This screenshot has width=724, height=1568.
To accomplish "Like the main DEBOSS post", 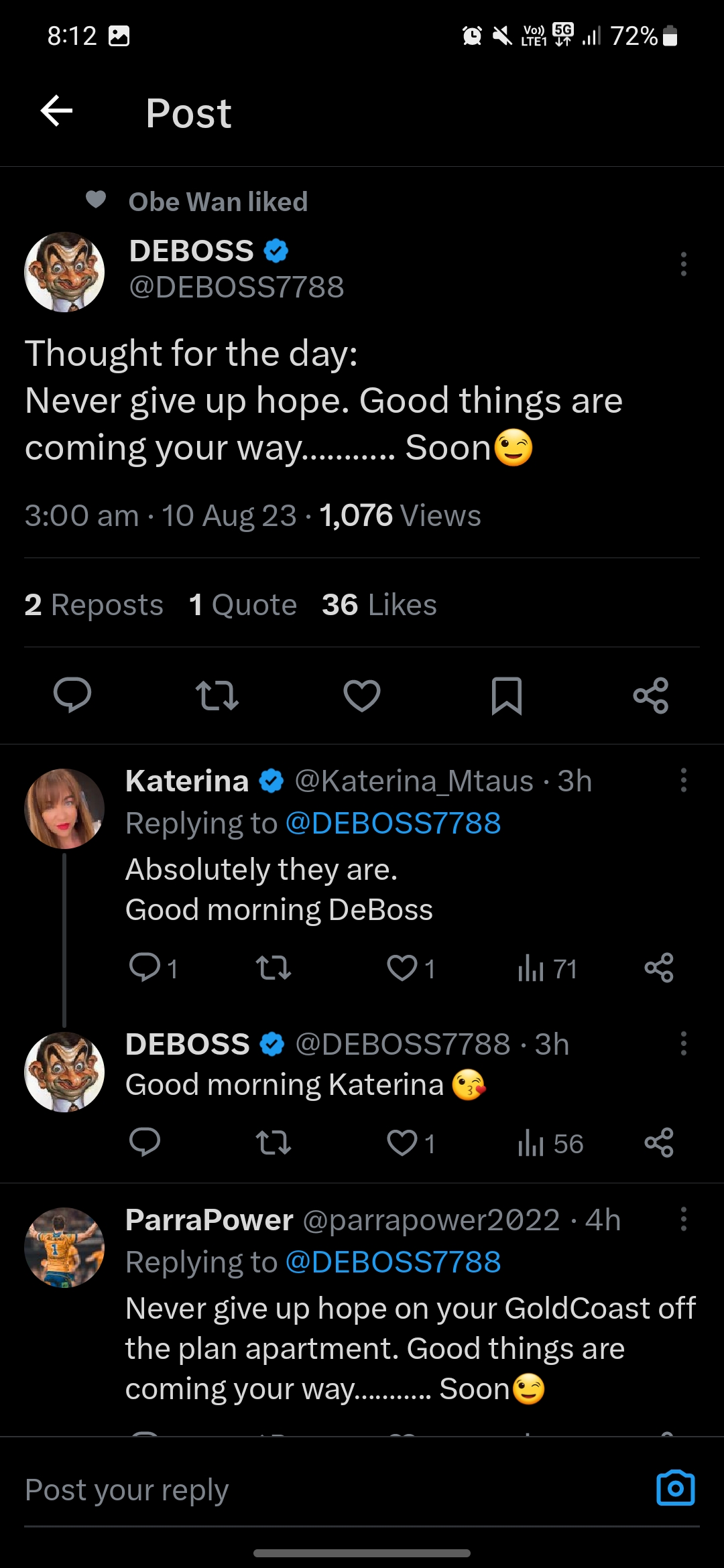I will tap(362, 695).
